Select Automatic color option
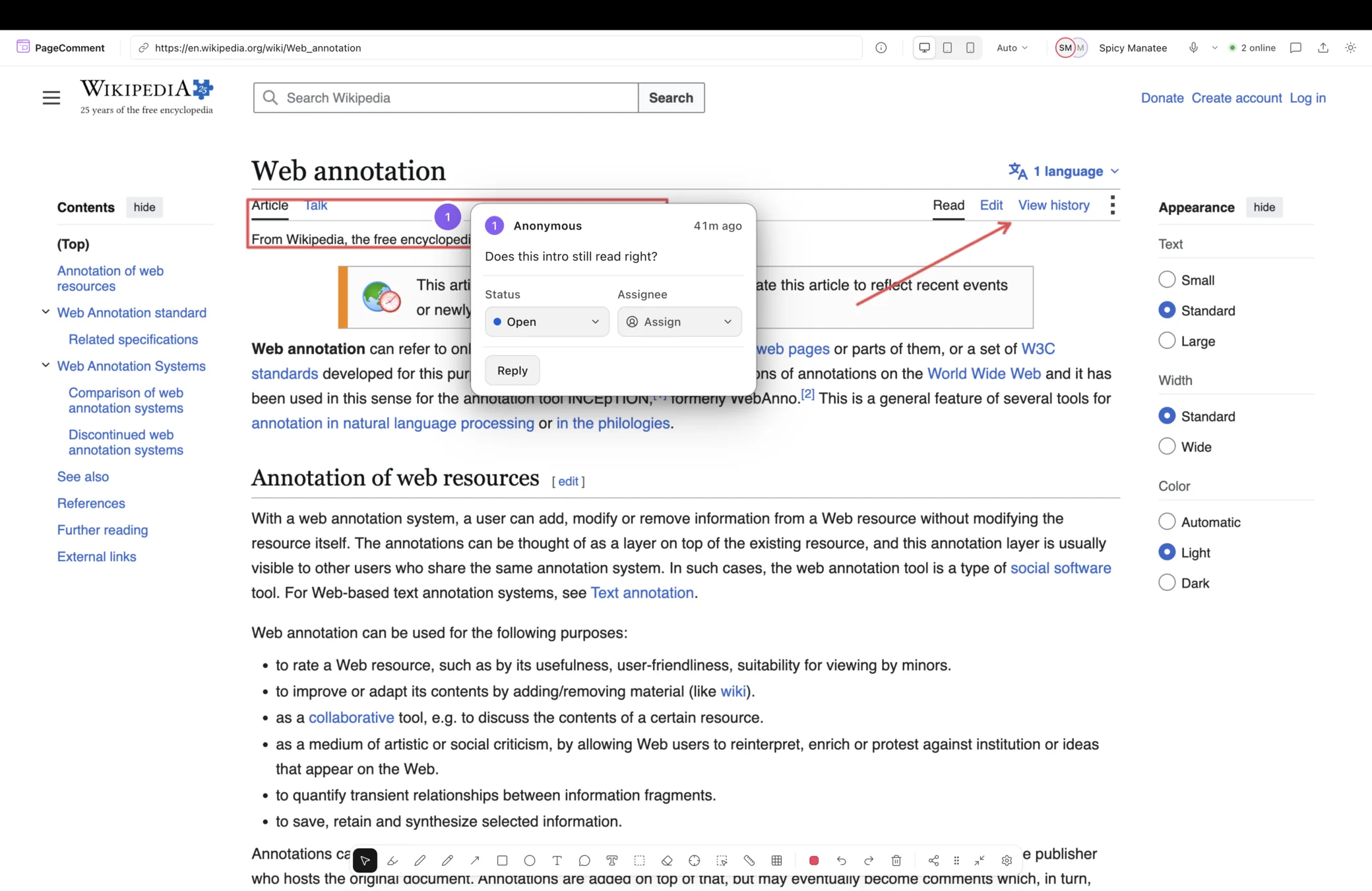The image size is (1372, 891). tap(1167, 522)
